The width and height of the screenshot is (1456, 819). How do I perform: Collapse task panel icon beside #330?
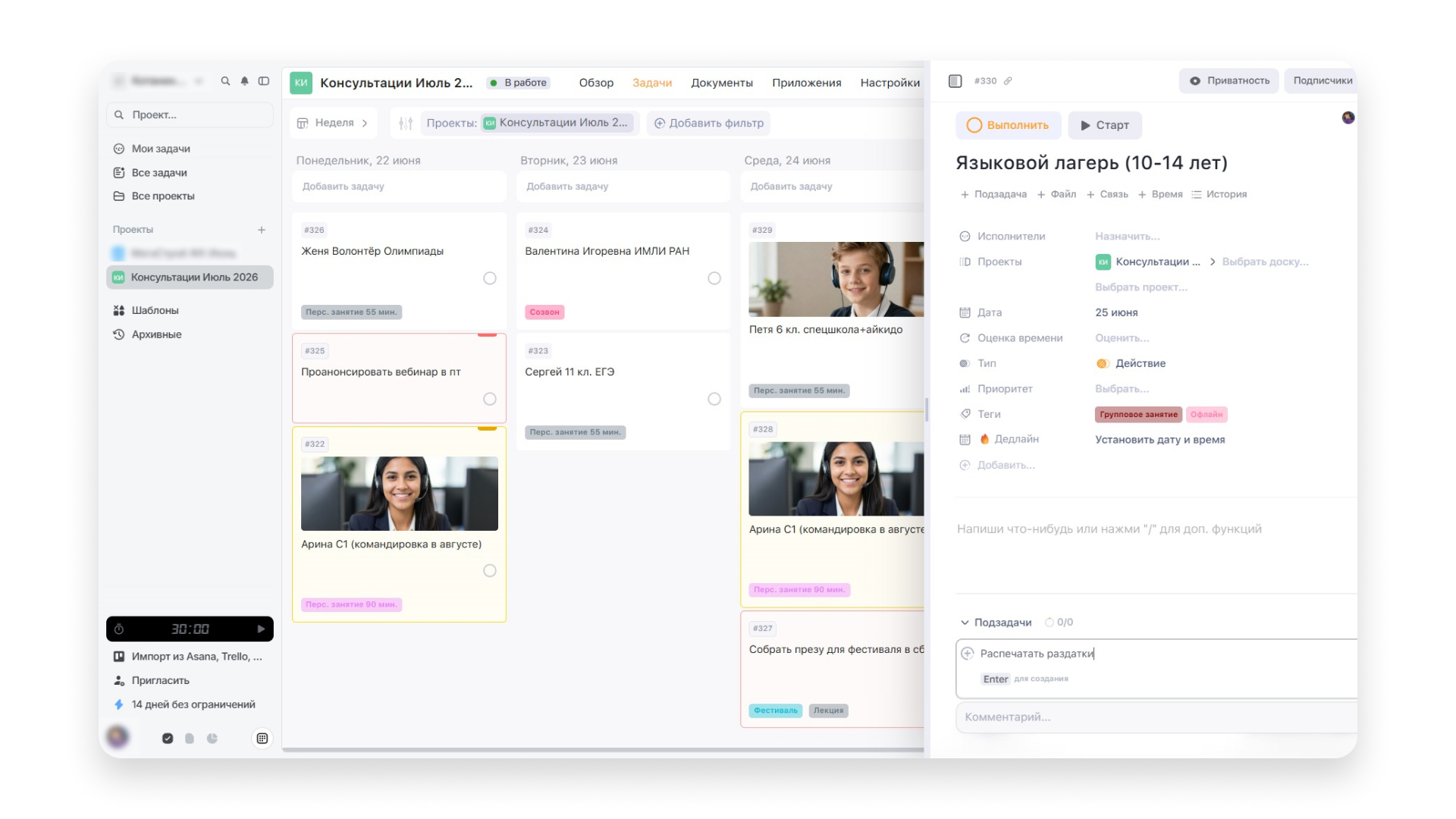[x=955, y=80]
